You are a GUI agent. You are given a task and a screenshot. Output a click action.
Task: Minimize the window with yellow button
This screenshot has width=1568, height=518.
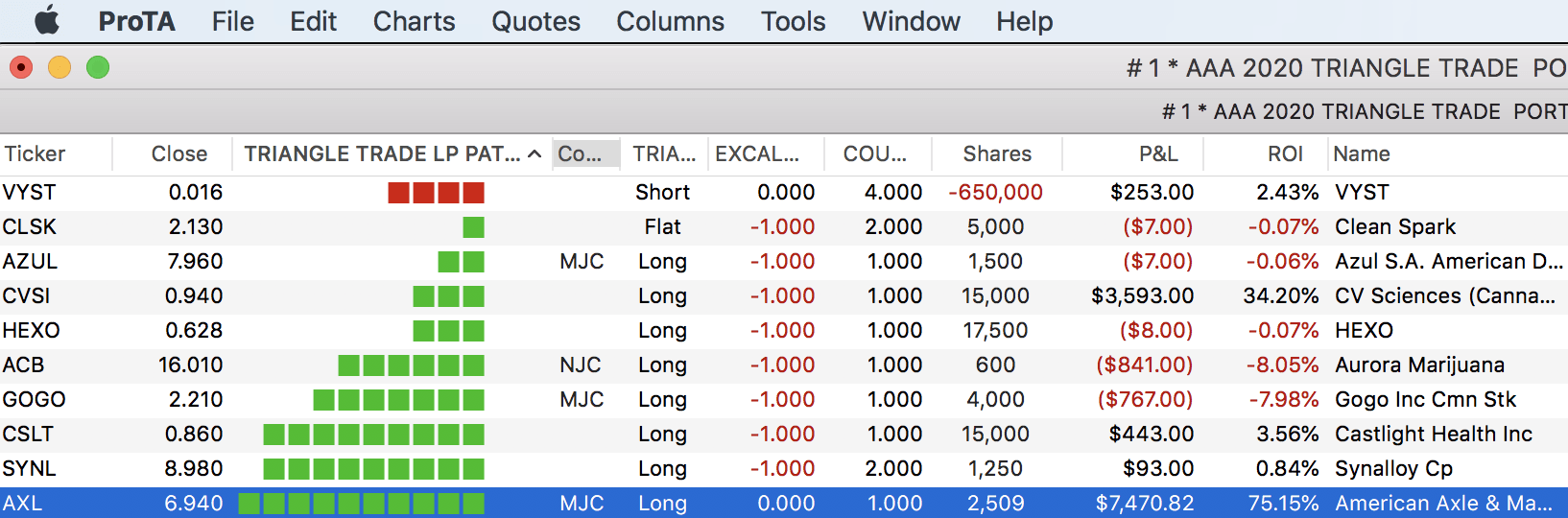point(59,67)
